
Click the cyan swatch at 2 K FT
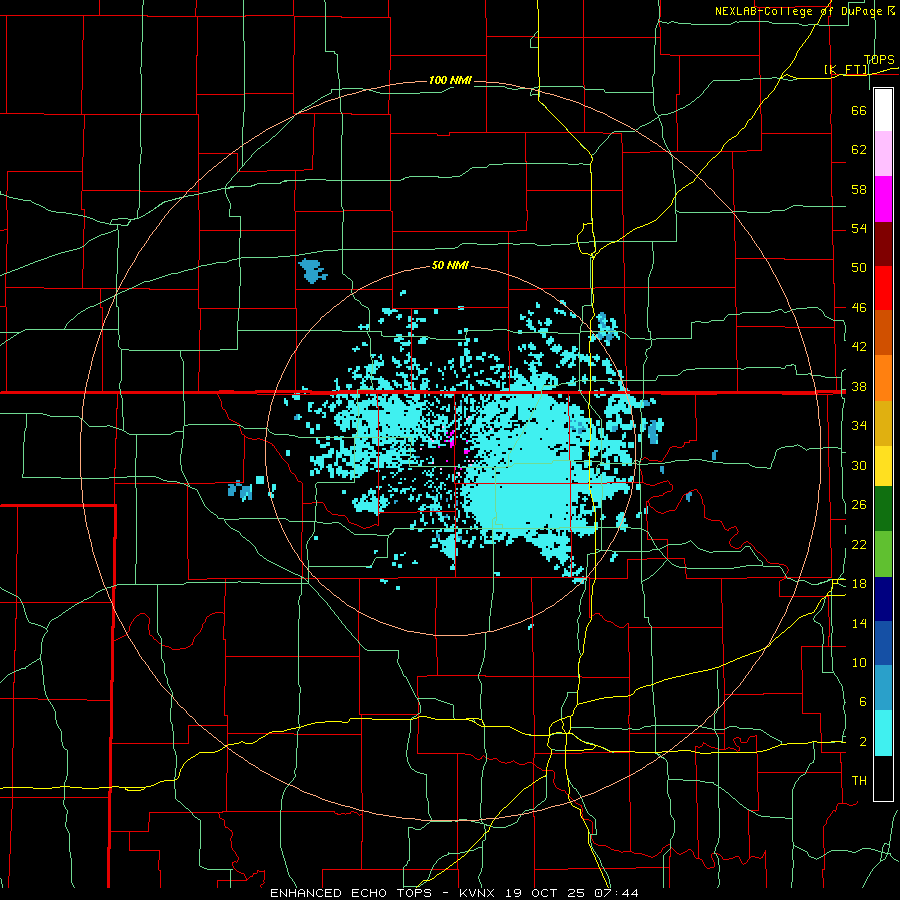pos(883,733)
